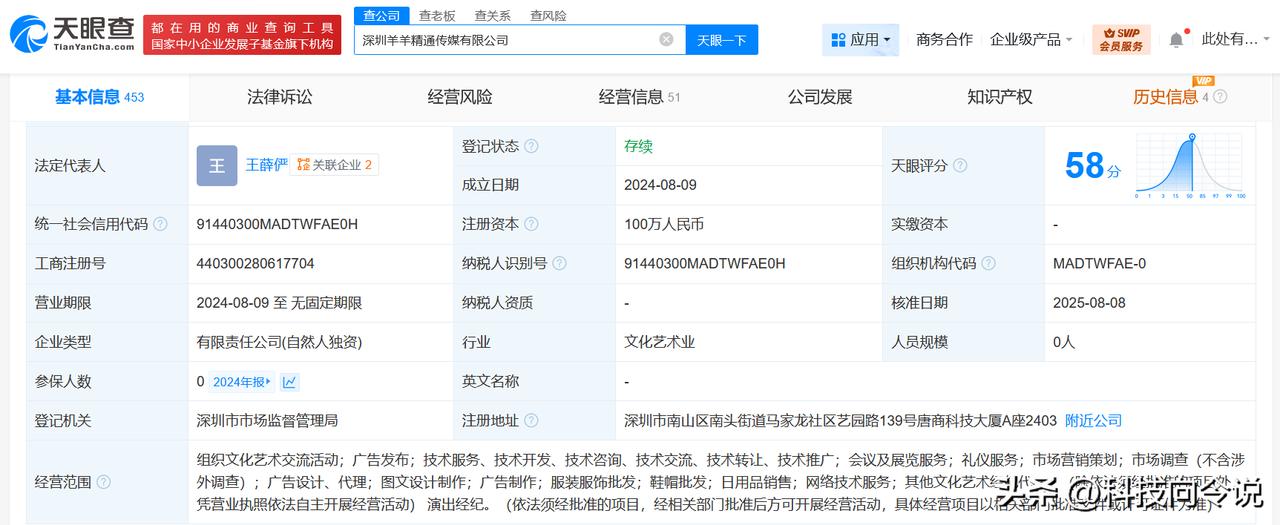Click the 存续 registration status
Screen dimensions: 1280x525
point(638,146)
